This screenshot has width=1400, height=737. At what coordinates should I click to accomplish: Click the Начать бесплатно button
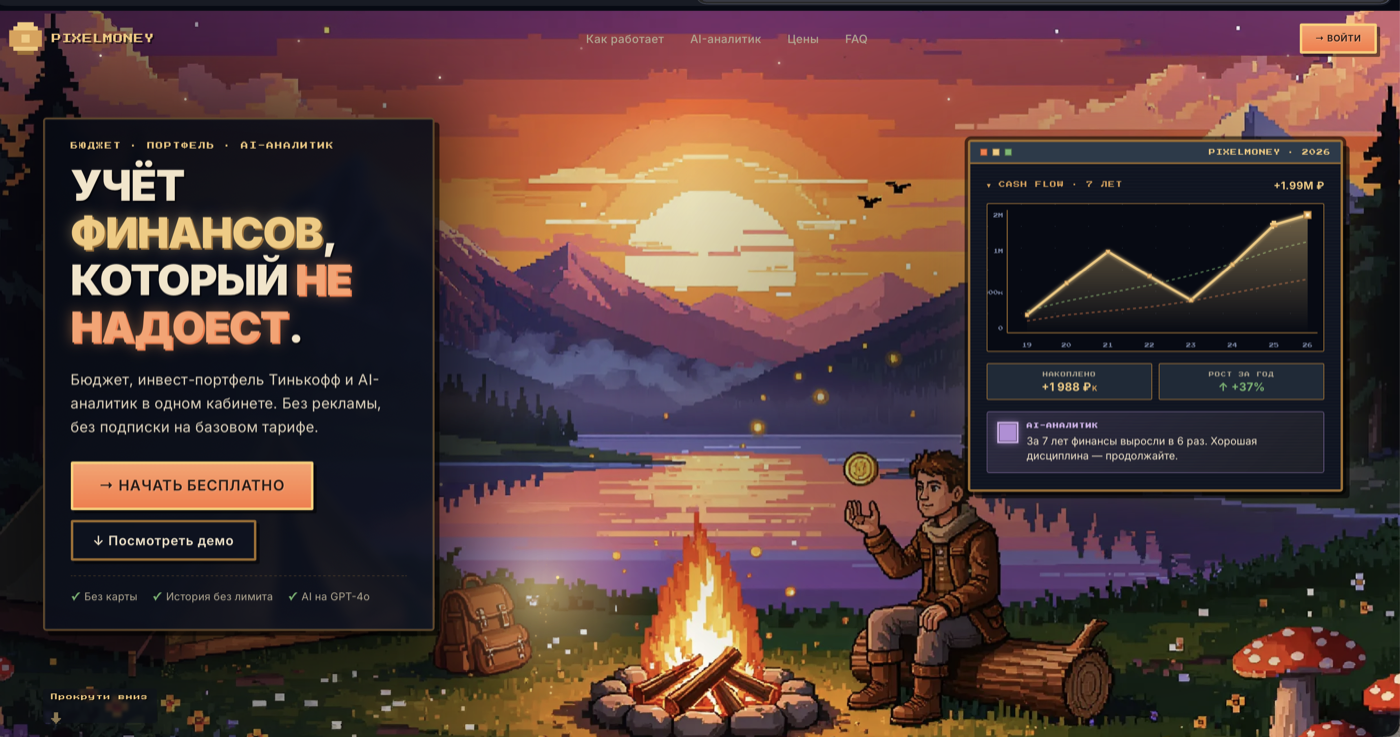coord(192,485)
